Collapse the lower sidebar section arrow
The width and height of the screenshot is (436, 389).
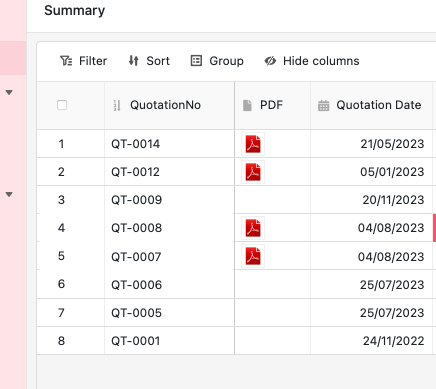9,194
